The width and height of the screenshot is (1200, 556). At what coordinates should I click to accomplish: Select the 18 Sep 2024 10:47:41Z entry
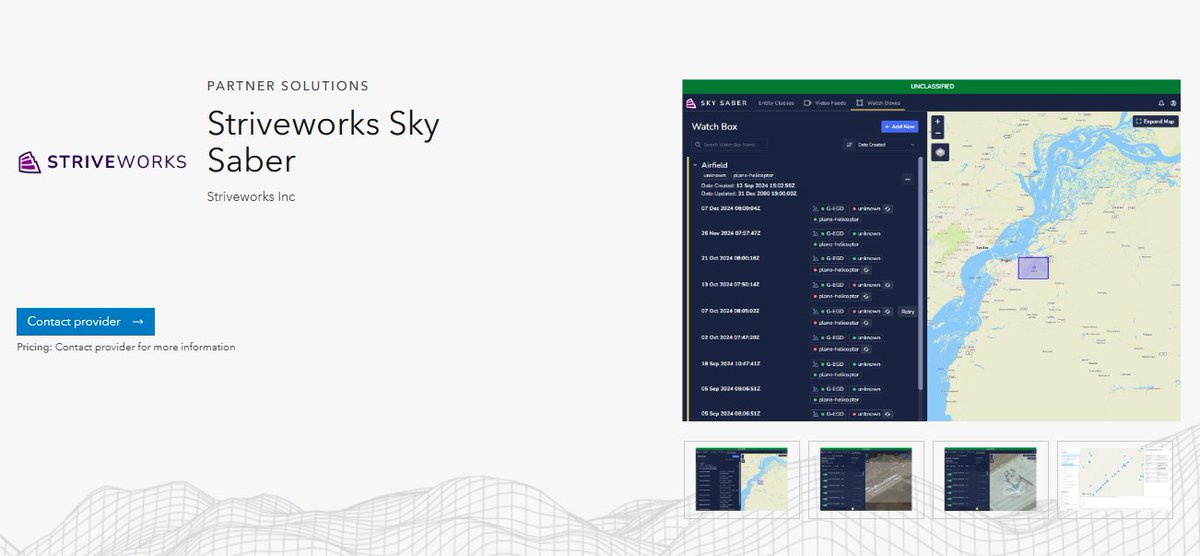click(731, 363)
